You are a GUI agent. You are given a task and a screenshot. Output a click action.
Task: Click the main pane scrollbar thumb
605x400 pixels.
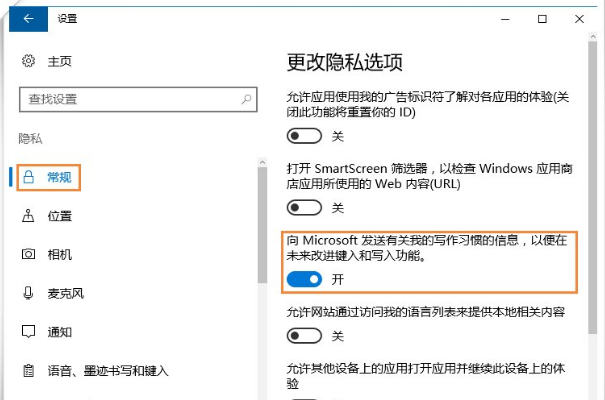point(593,187)
